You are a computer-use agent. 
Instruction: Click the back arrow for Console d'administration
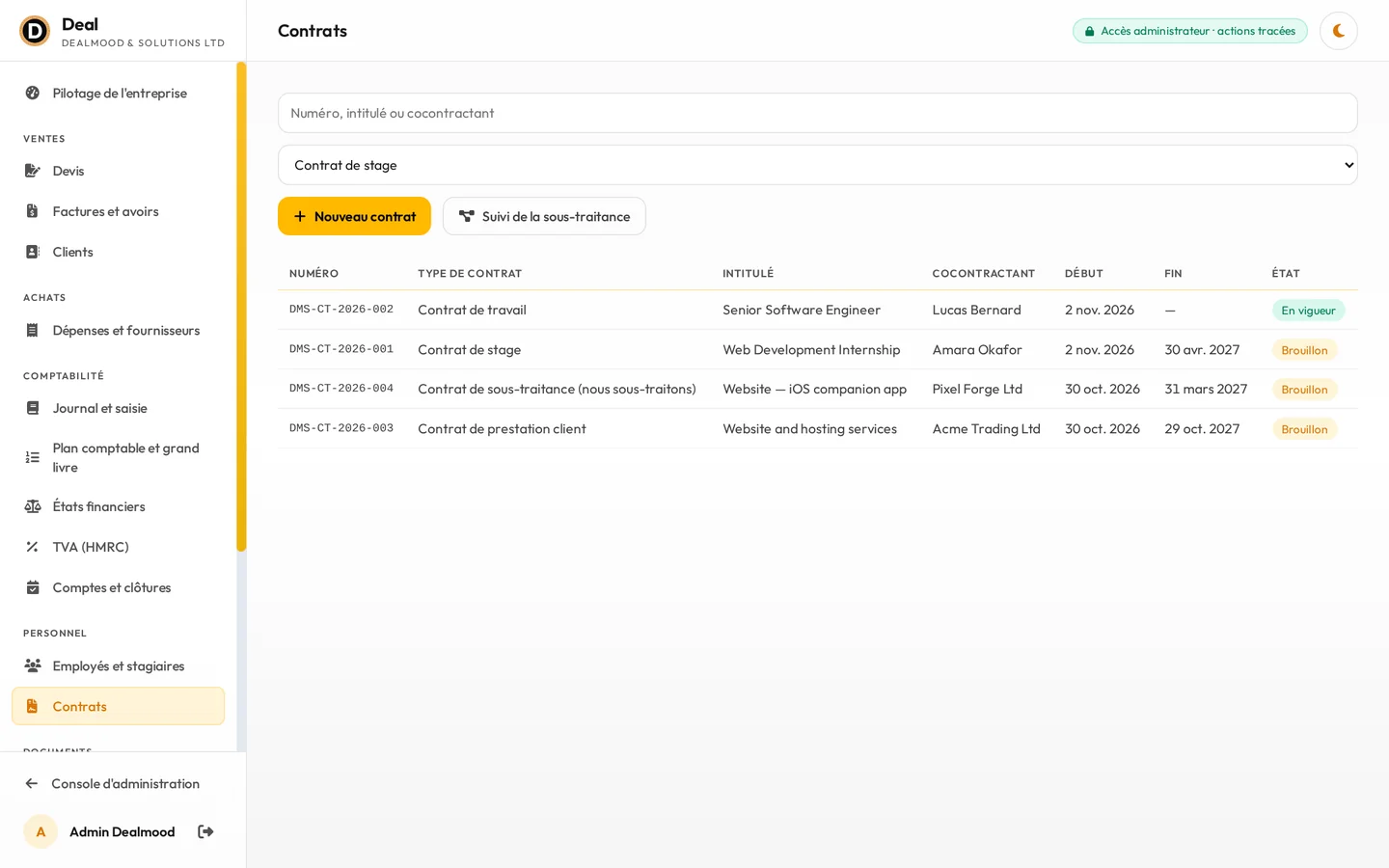click(32, 783)
